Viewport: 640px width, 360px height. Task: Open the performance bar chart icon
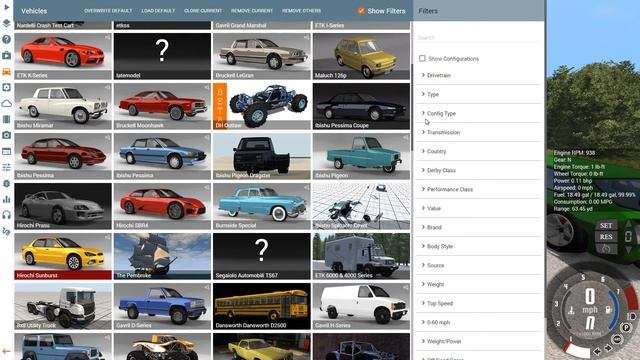point(7,199)
